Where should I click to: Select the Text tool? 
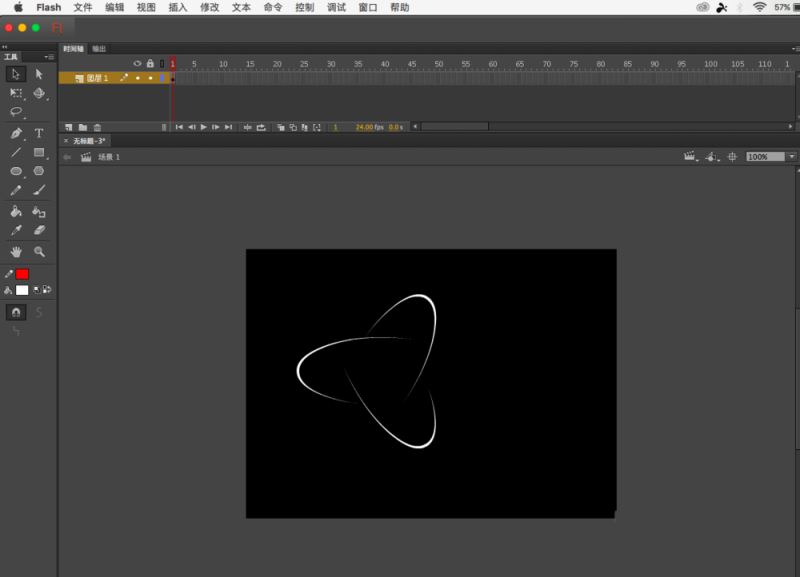tap(39, 133)
